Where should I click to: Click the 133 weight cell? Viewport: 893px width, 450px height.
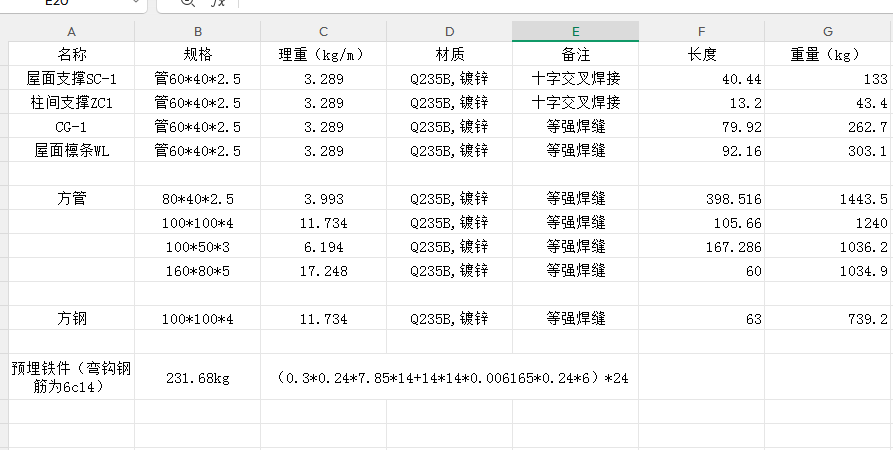(828, 78)
